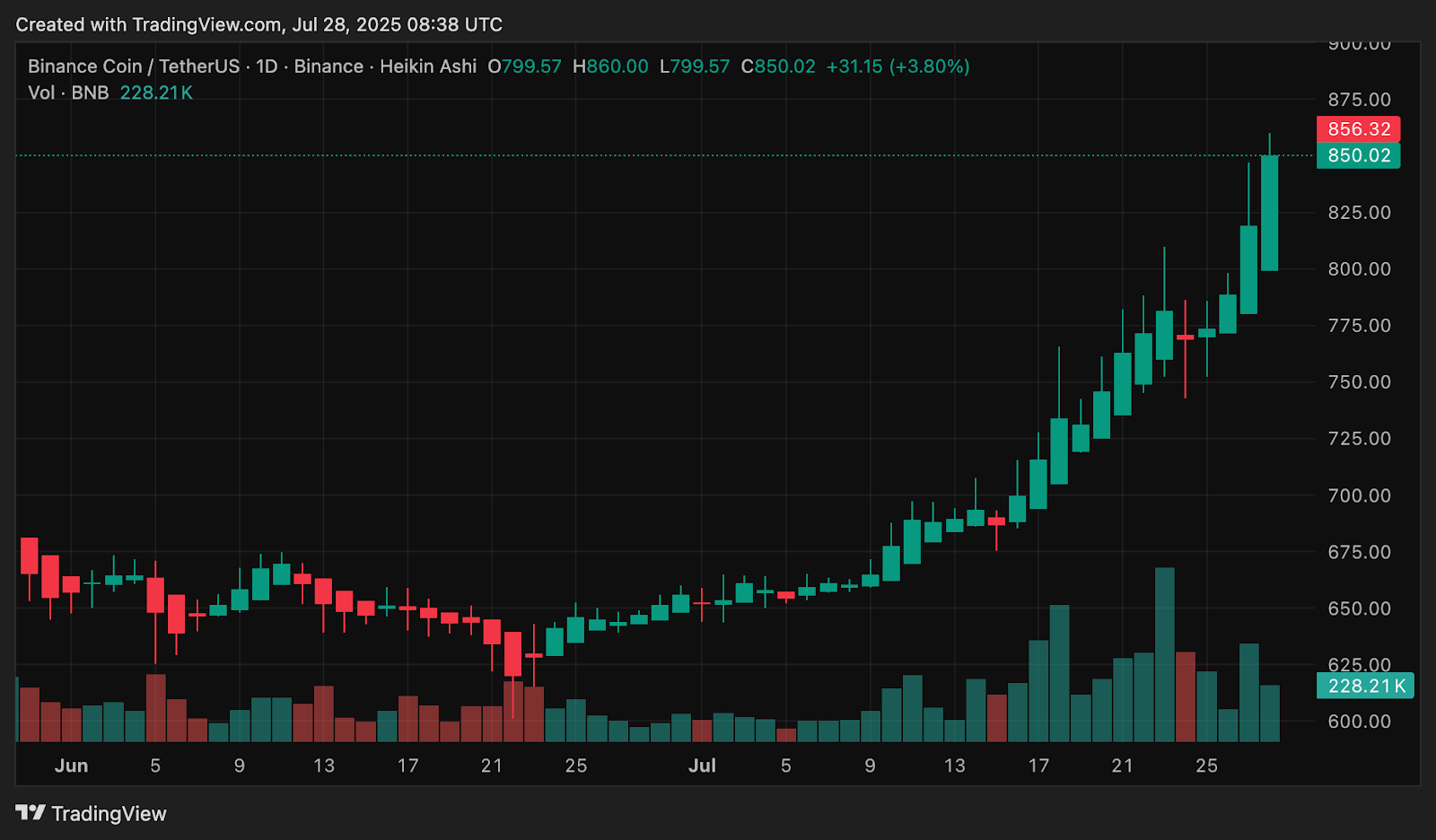Click the Heikin Ashi chart type label
This screenshot has width=1436, height=840.
[428, 66]
